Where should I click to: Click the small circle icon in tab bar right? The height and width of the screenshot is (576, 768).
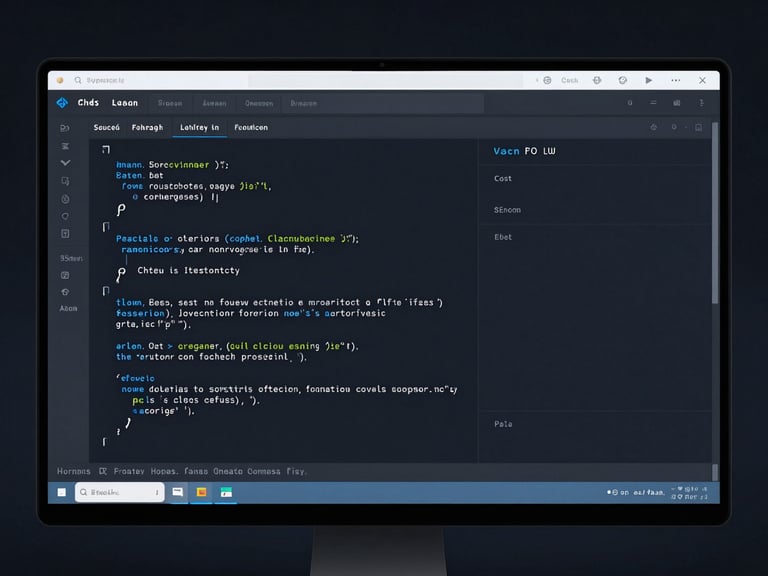coord(674,127)
